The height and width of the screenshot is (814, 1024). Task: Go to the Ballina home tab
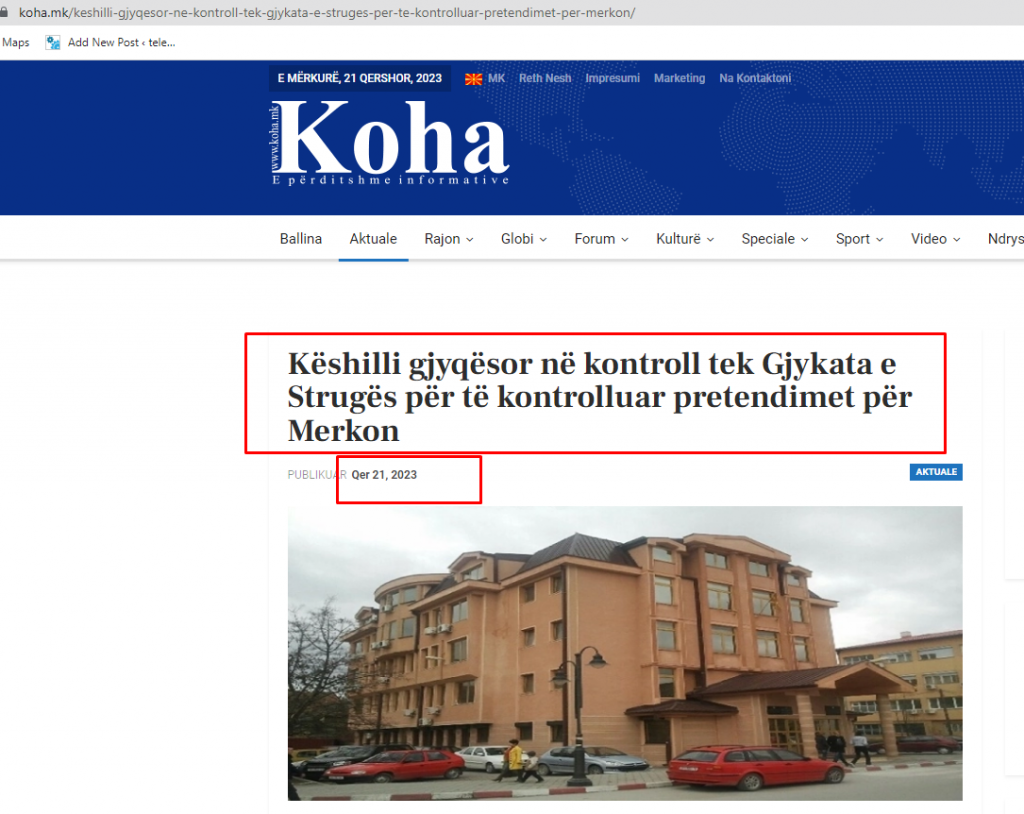[x=301, y=239]
